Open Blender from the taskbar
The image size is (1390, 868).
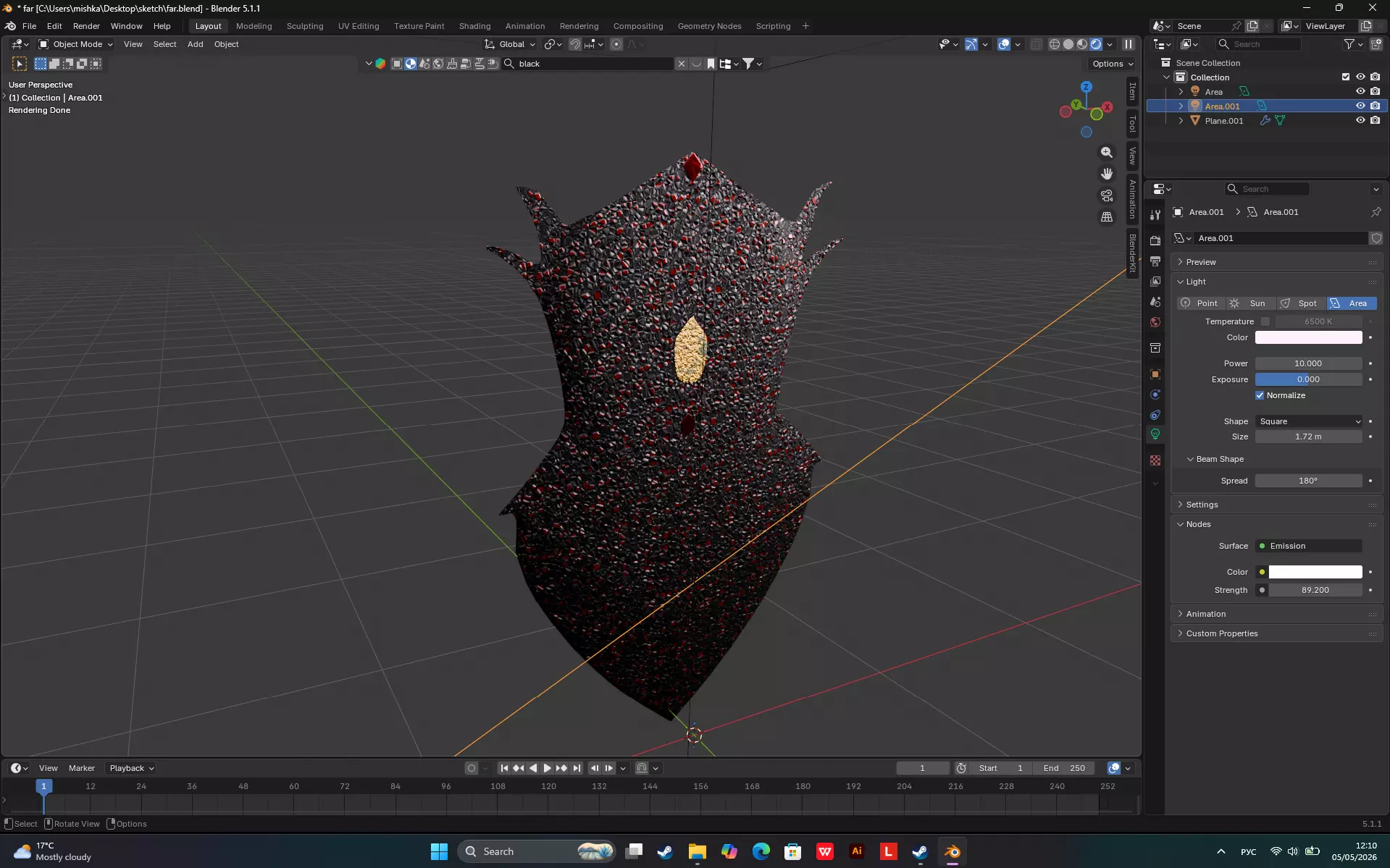click(x=952, y=851)
